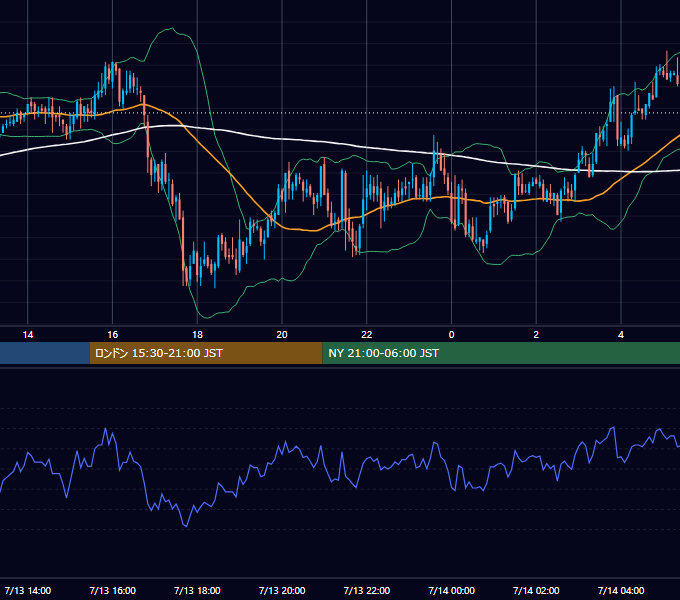
Task: Click the price chart time label 18
Action: click(x=197, y=335)
